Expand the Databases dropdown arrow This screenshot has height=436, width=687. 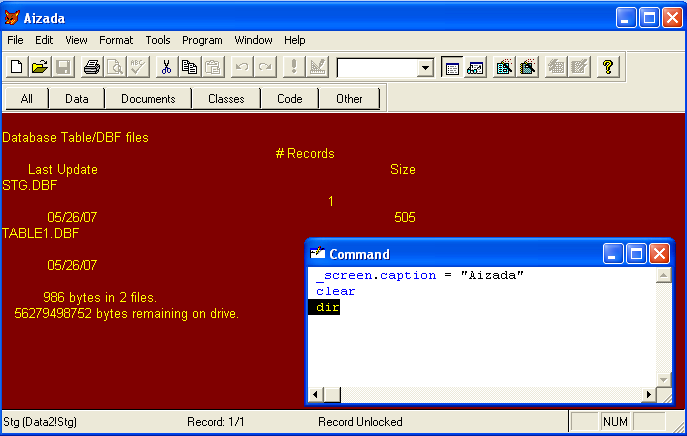point(425,68)
